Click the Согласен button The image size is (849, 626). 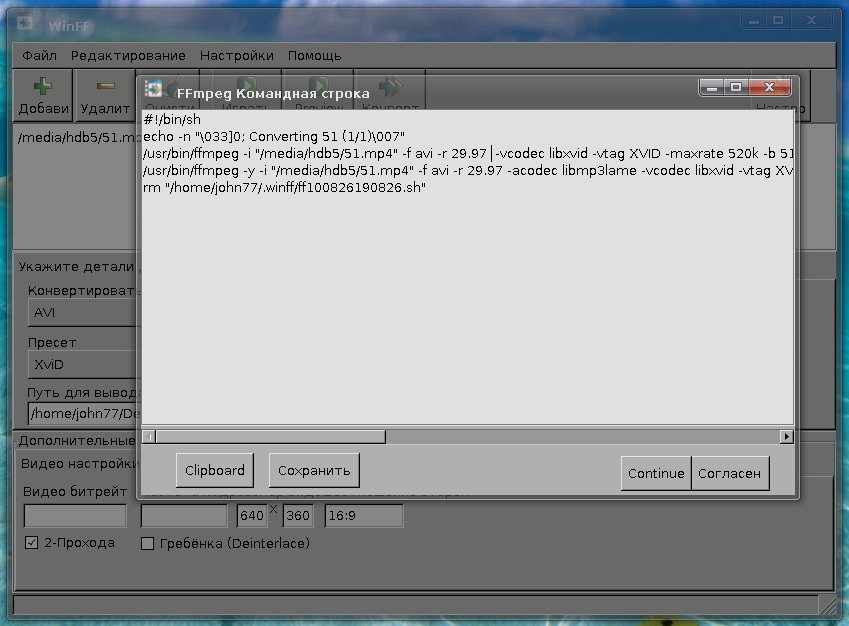(729, 473)
